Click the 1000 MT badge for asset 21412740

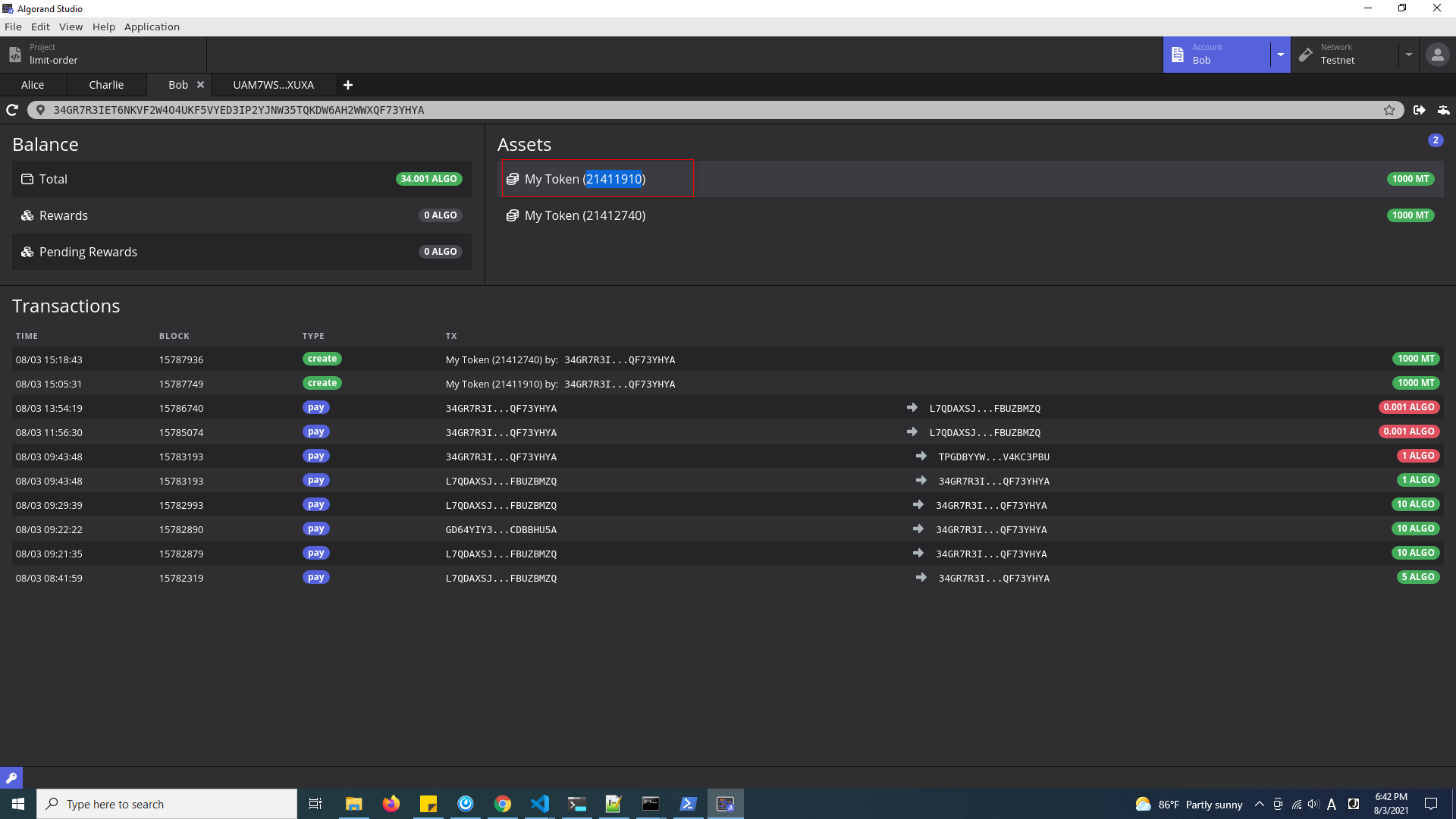[1411, 215]
